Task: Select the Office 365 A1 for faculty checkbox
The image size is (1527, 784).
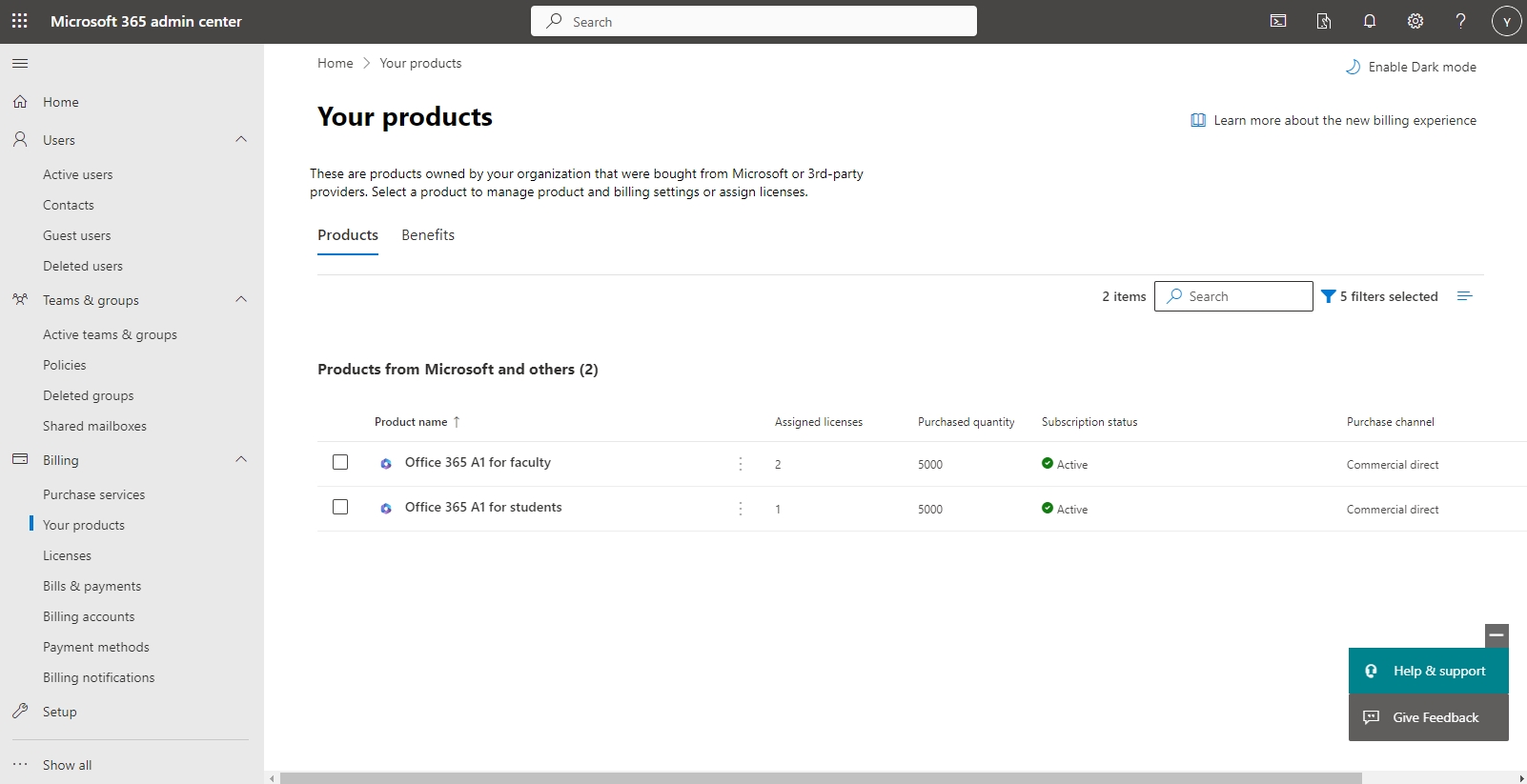Action: coord(340,463)
